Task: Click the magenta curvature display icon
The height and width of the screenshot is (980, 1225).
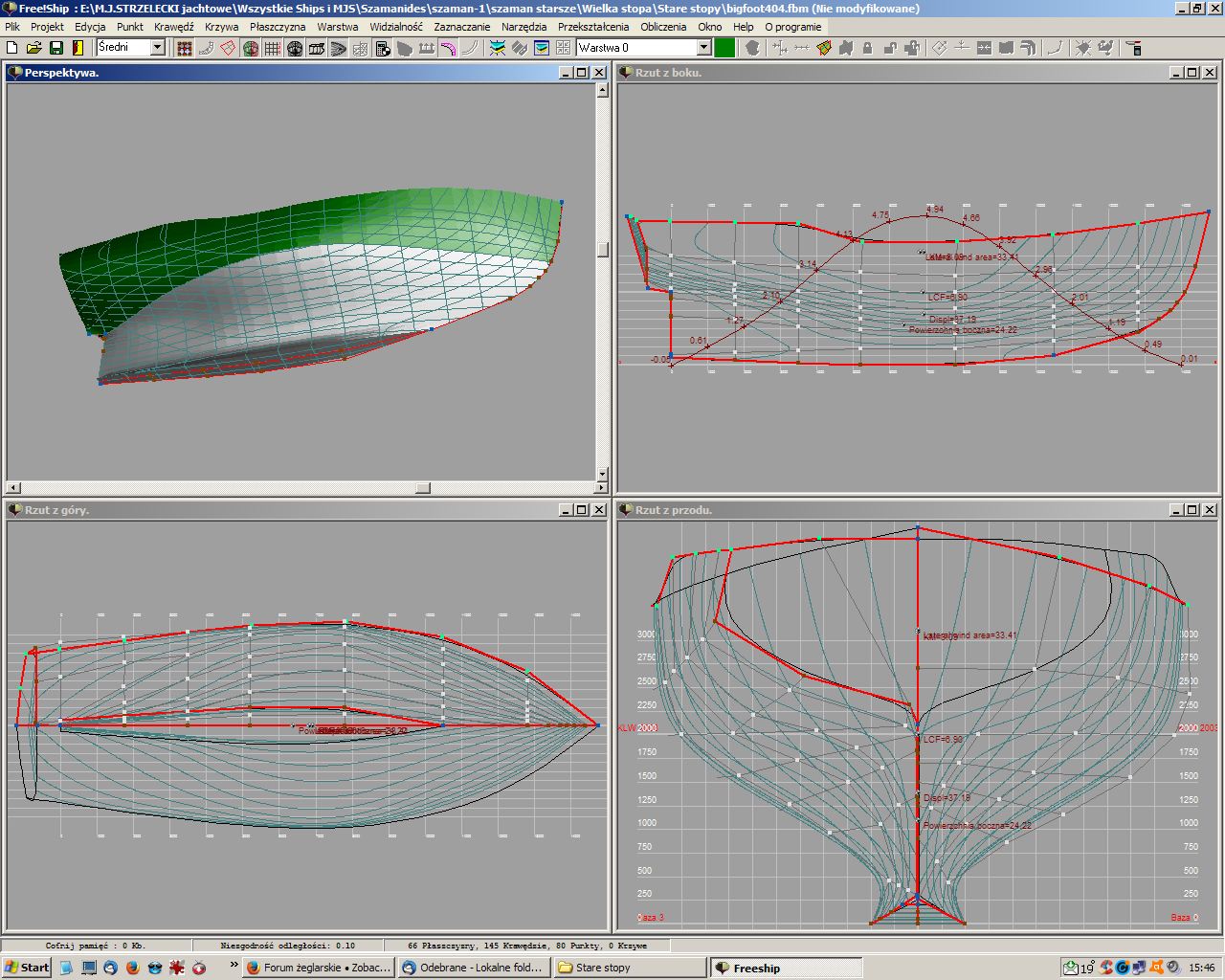Action: coord(449,48)
